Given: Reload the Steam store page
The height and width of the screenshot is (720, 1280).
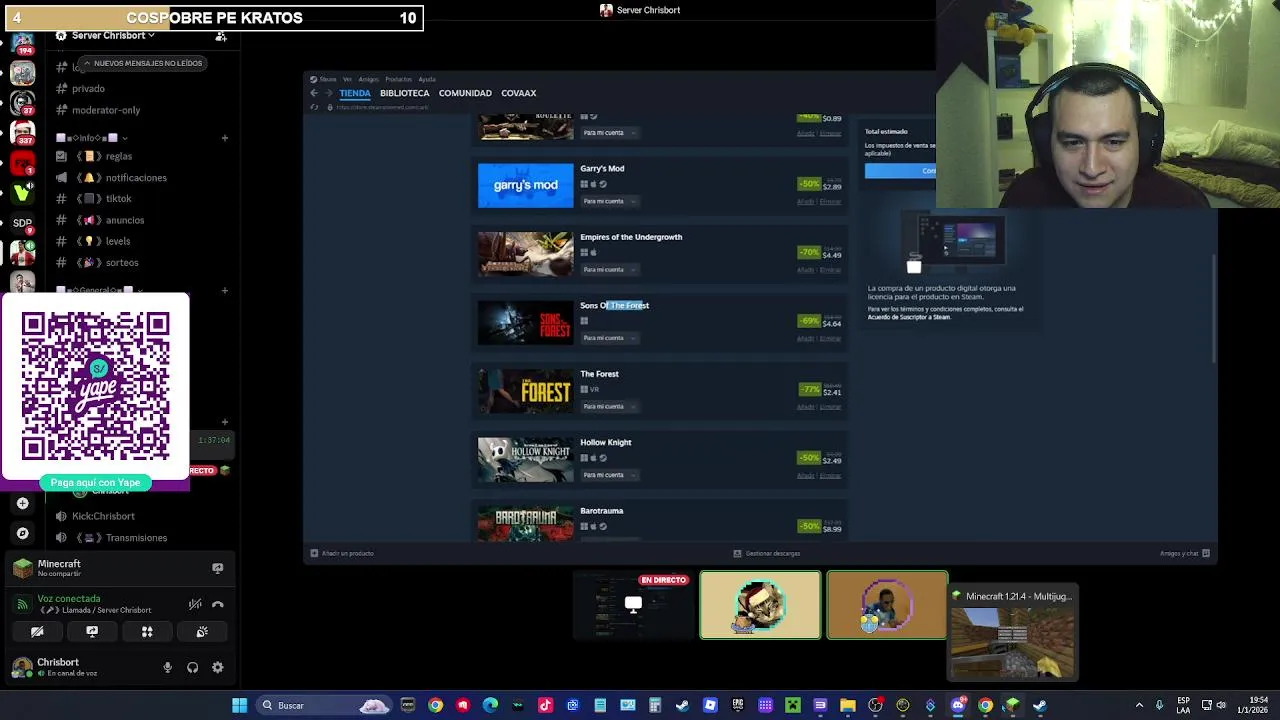Looking at the screenshot, I should point(314,107).
